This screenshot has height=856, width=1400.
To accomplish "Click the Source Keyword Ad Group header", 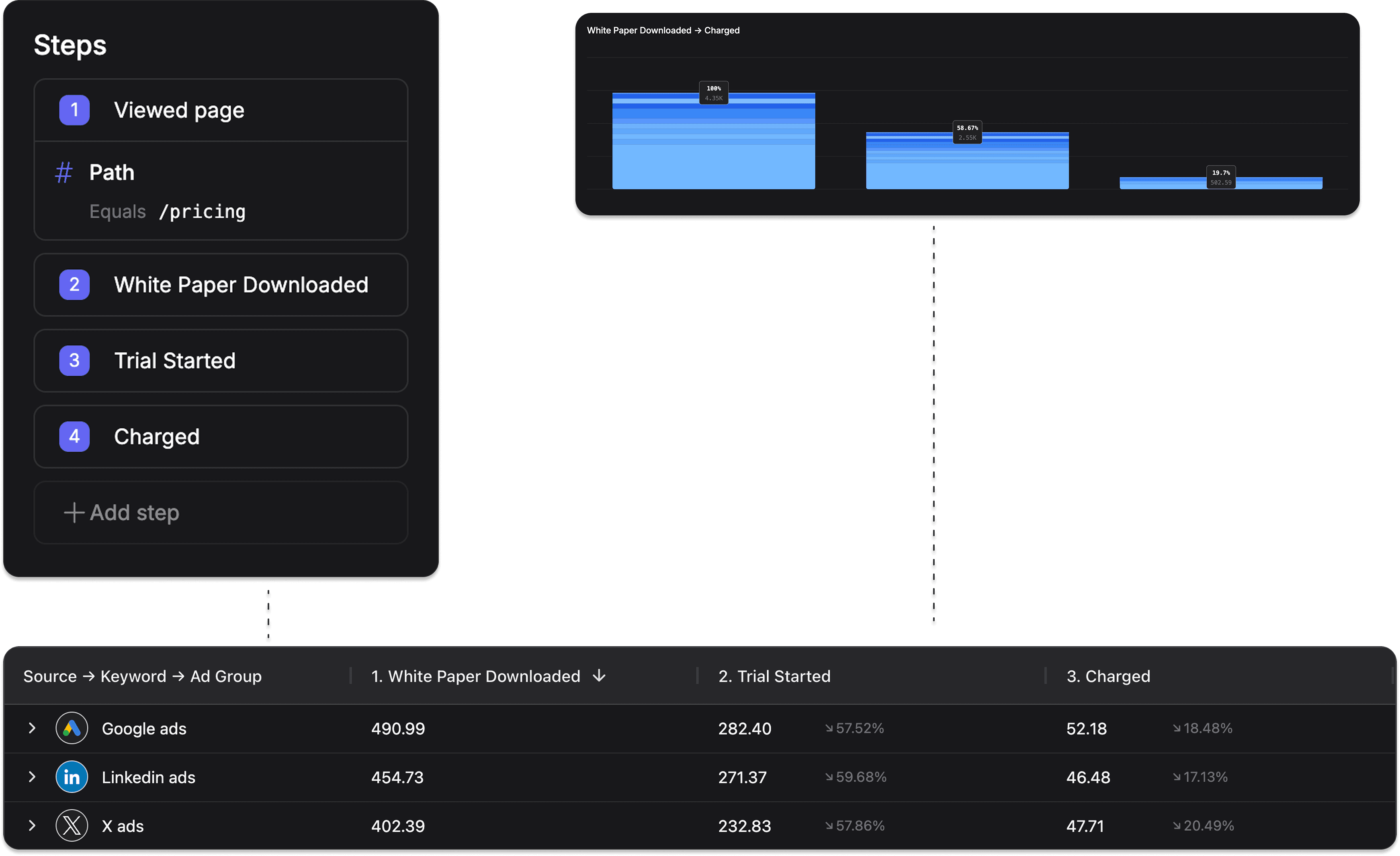I will coord(142,676).
